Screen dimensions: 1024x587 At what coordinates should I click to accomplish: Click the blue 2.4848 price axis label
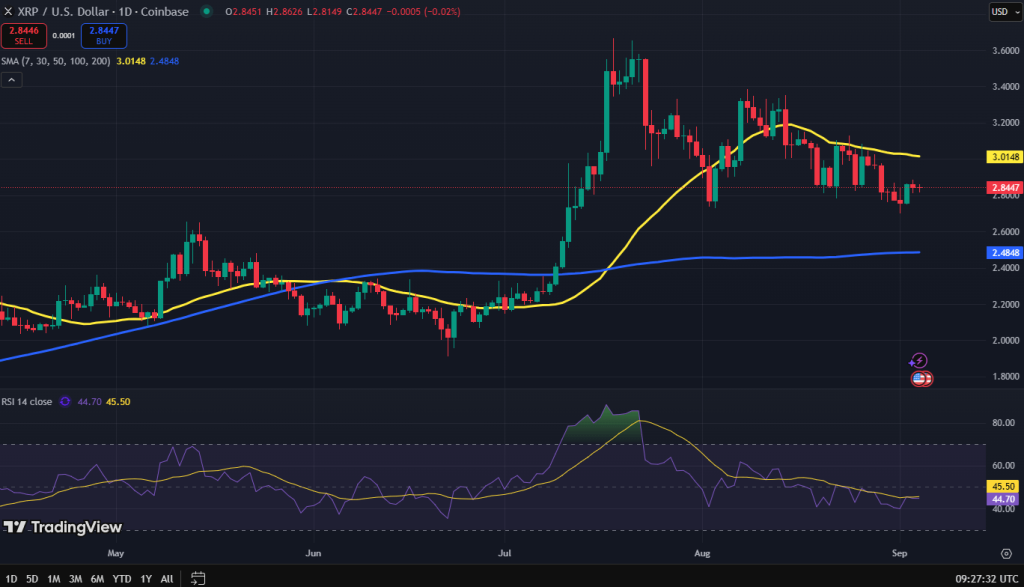(x=1005, y=253)
